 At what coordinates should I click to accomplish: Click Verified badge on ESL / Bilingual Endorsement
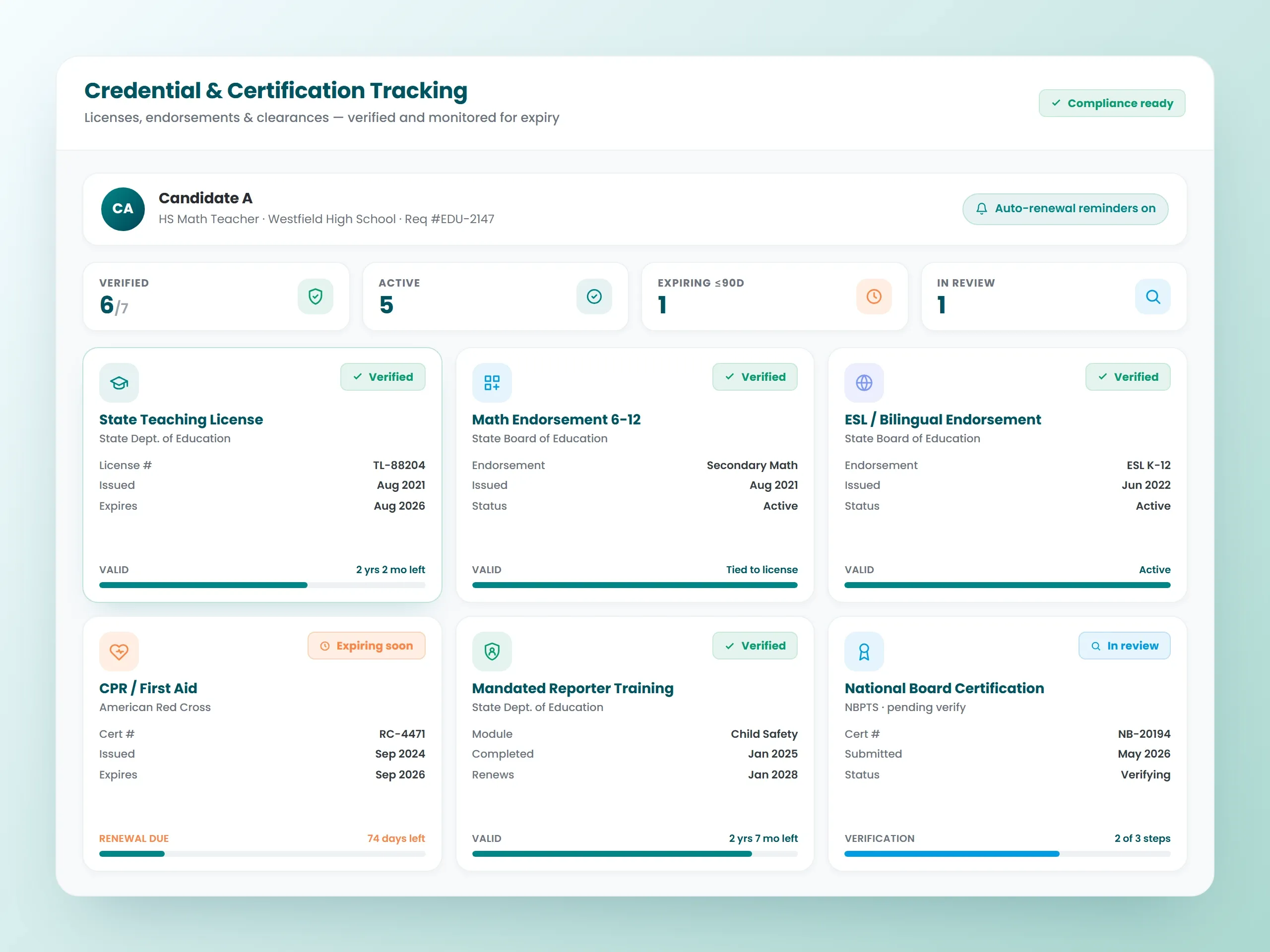click(x=1128, y=377)
